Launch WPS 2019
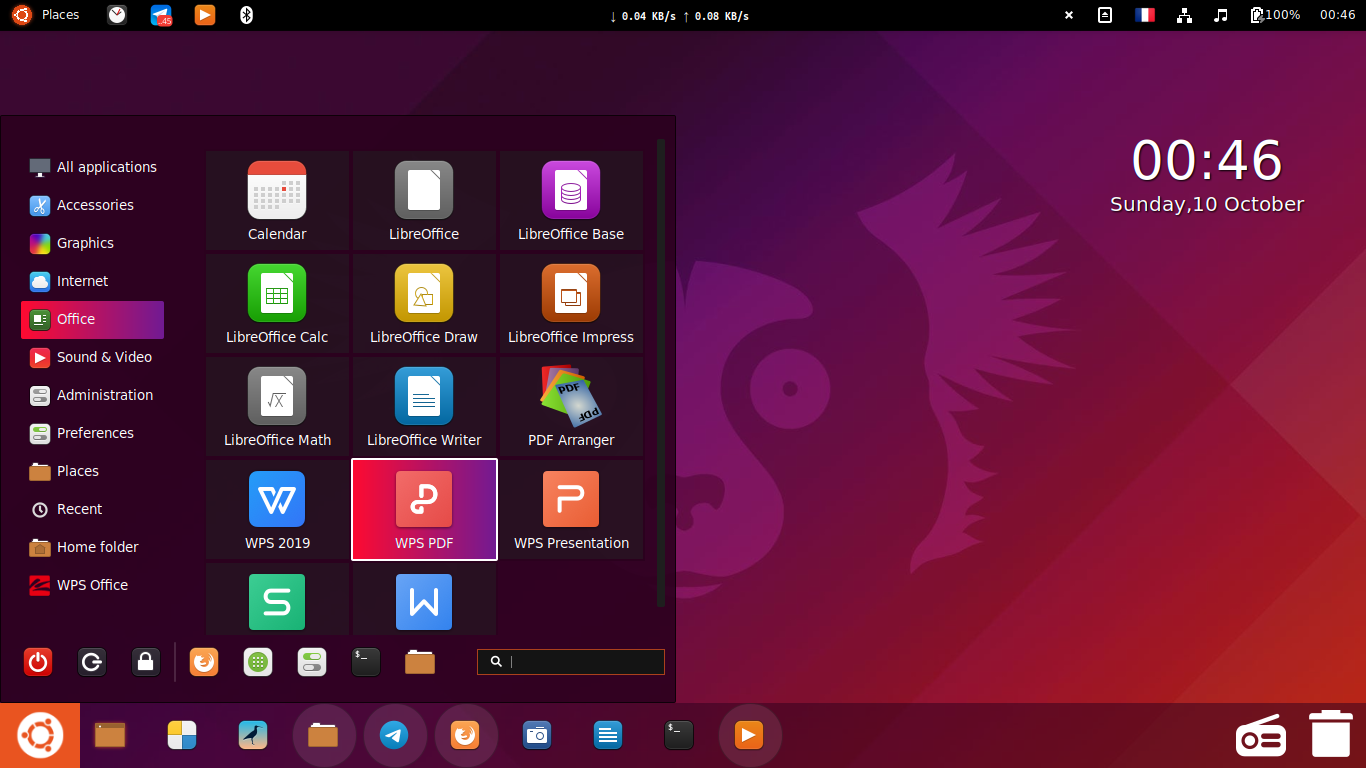 pyautogui.click(x=277, y=509)
